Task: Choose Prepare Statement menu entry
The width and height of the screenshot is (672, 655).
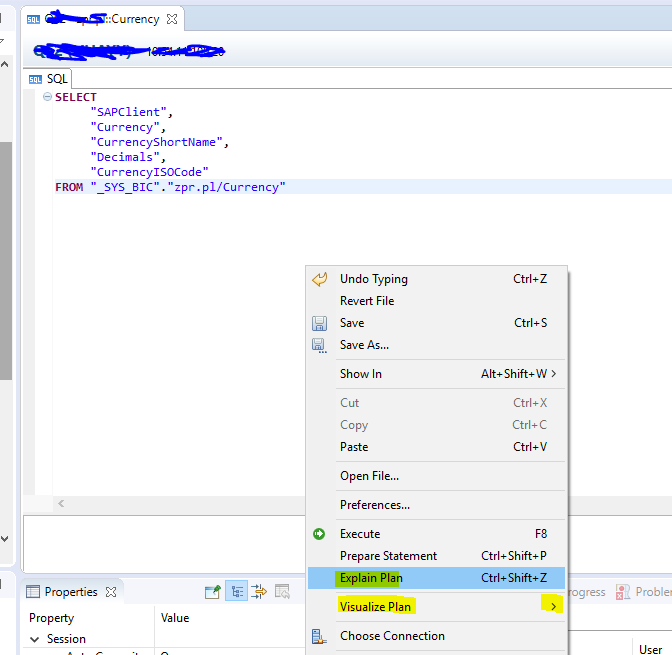Action: 388,556
